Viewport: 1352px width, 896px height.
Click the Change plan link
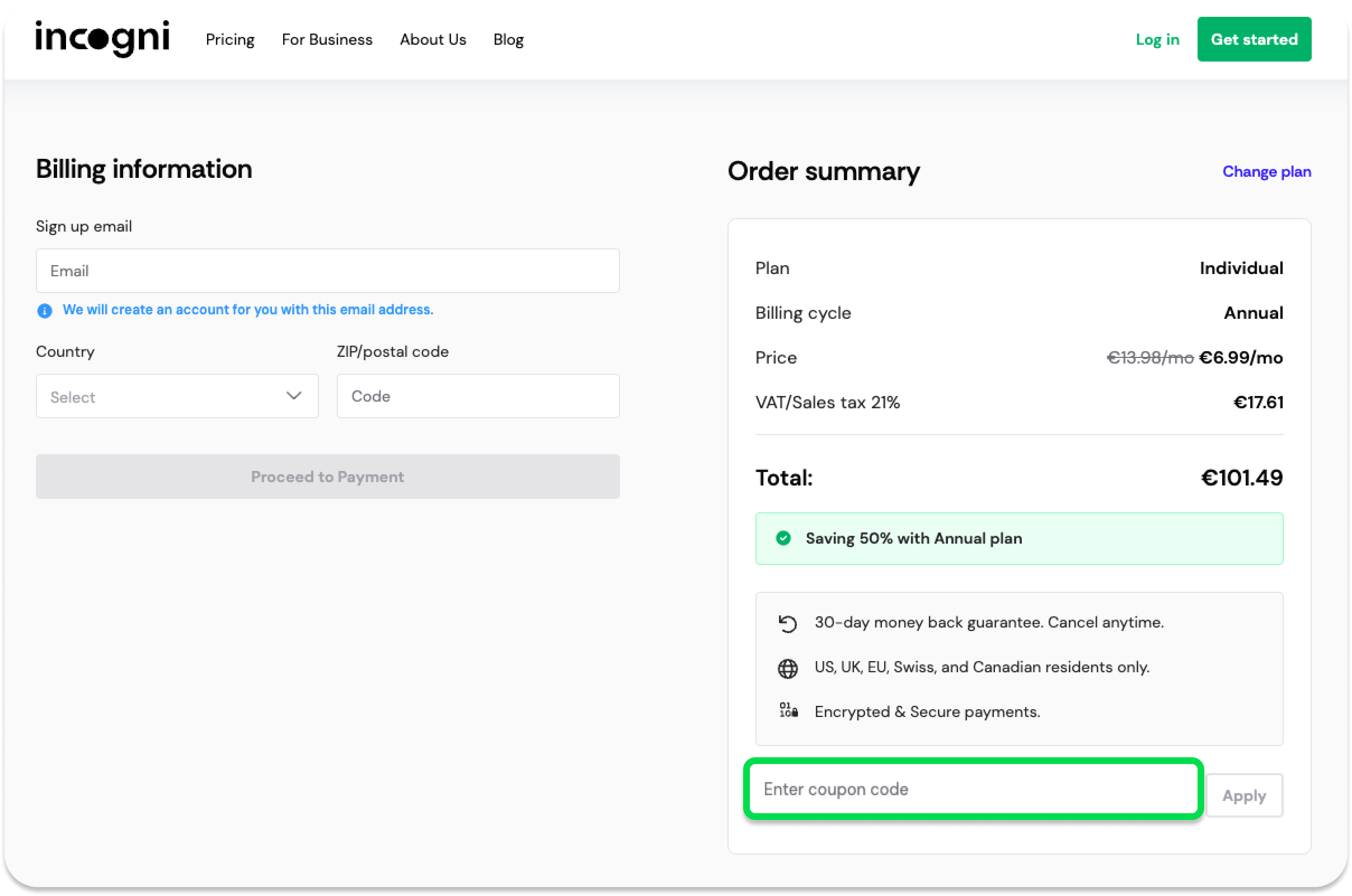click(1266, 172)
